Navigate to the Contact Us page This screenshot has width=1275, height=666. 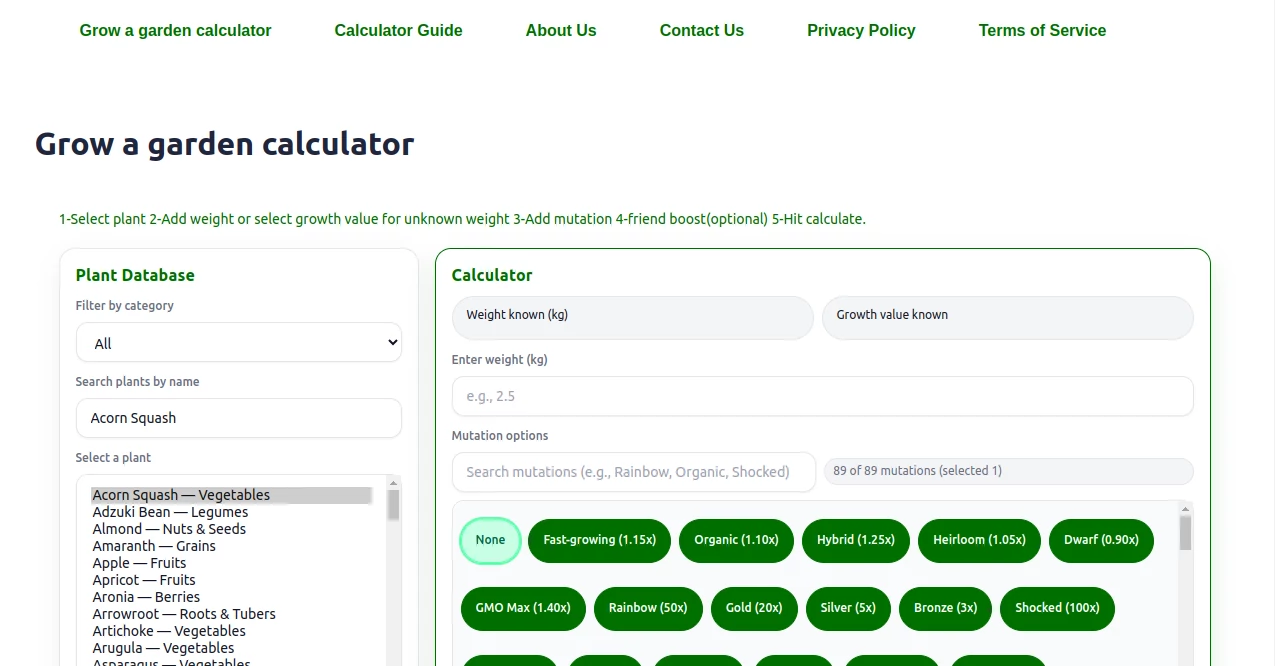tap(701, 30)
